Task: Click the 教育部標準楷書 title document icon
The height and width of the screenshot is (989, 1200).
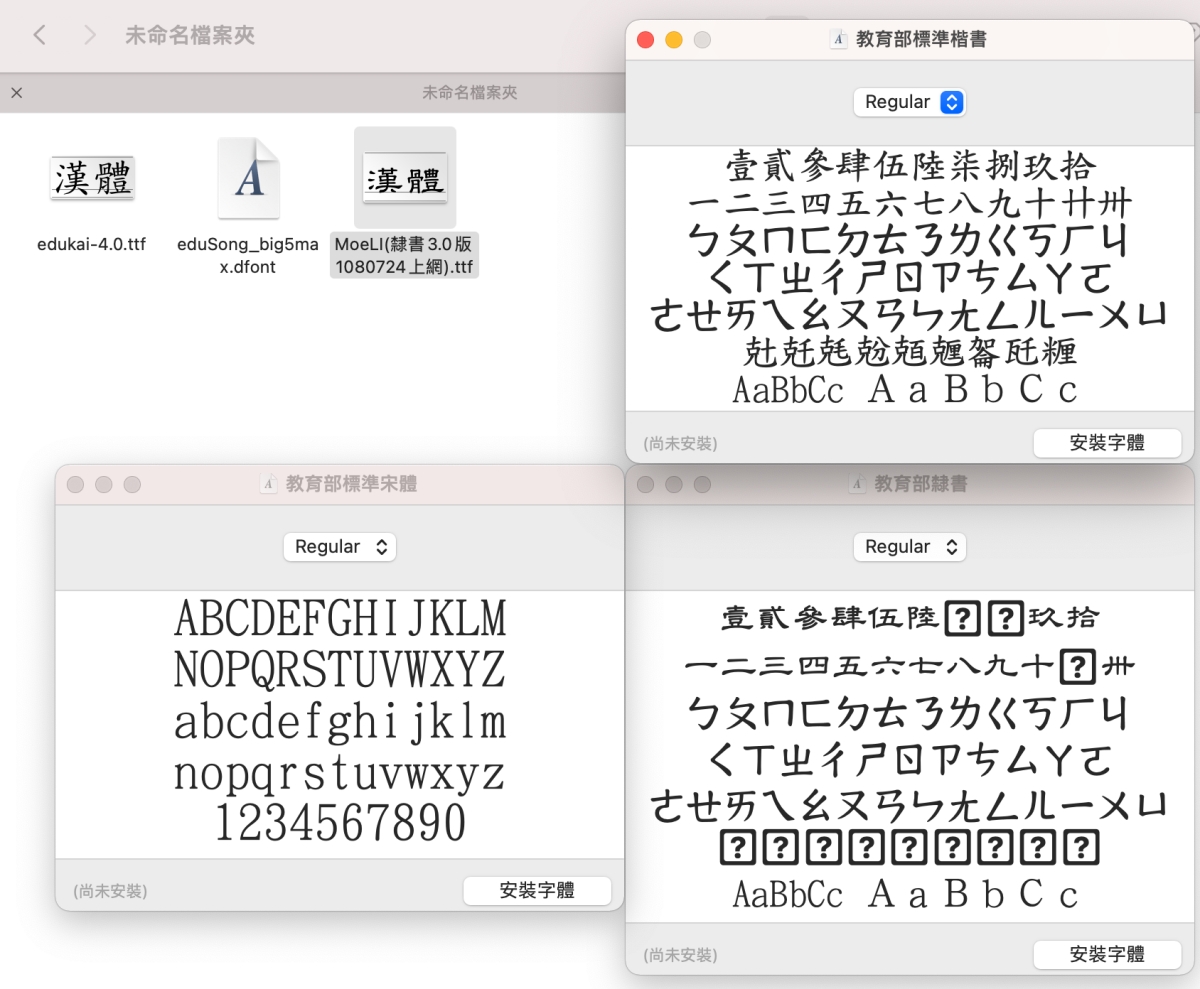Action: [x=839, y=39]
